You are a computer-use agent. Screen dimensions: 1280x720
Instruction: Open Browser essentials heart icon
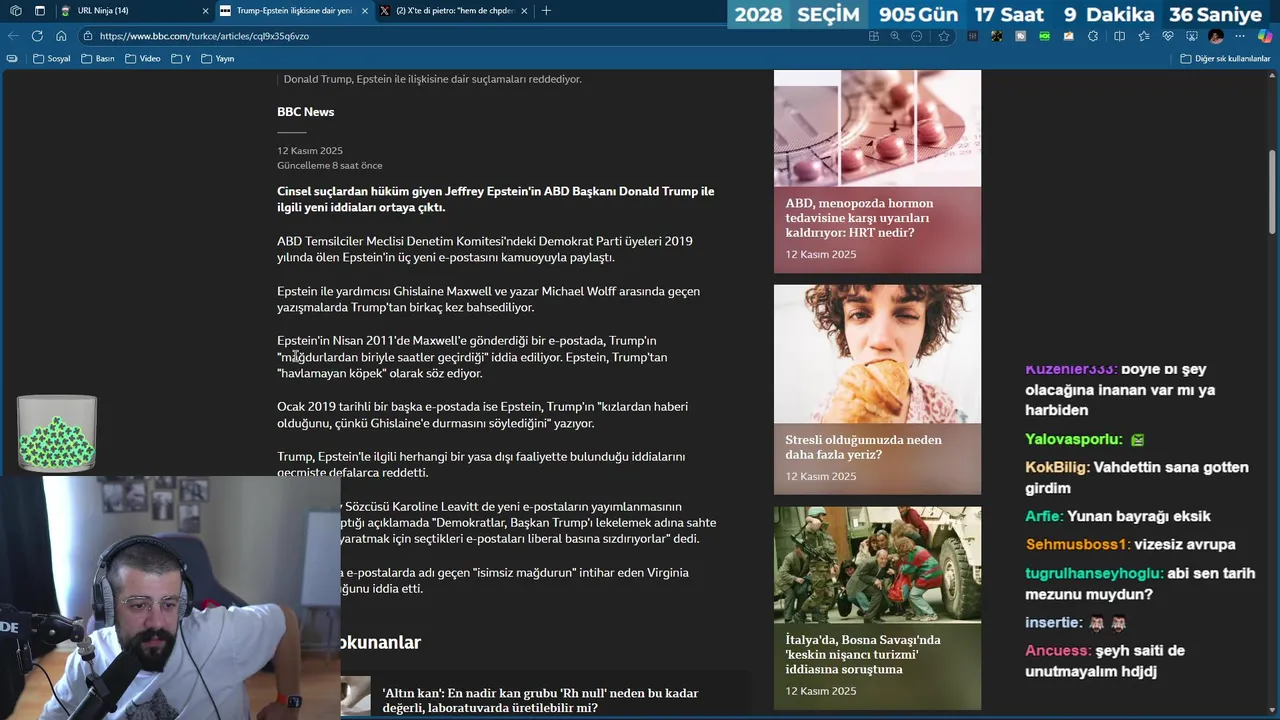coord(1167,36)
